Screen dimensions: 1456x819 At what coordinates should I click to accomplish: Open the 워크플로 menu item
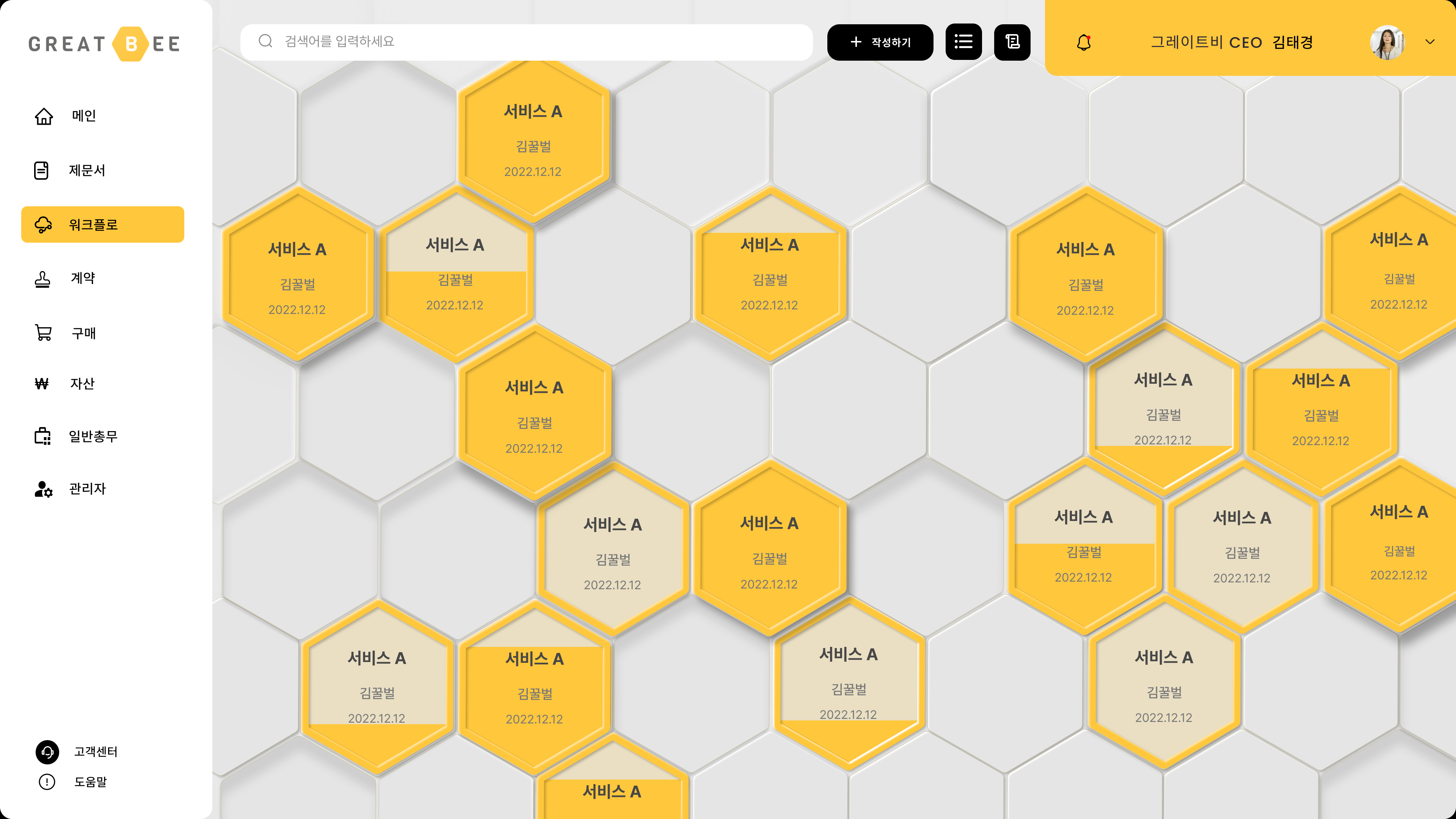tap(103, 224)
